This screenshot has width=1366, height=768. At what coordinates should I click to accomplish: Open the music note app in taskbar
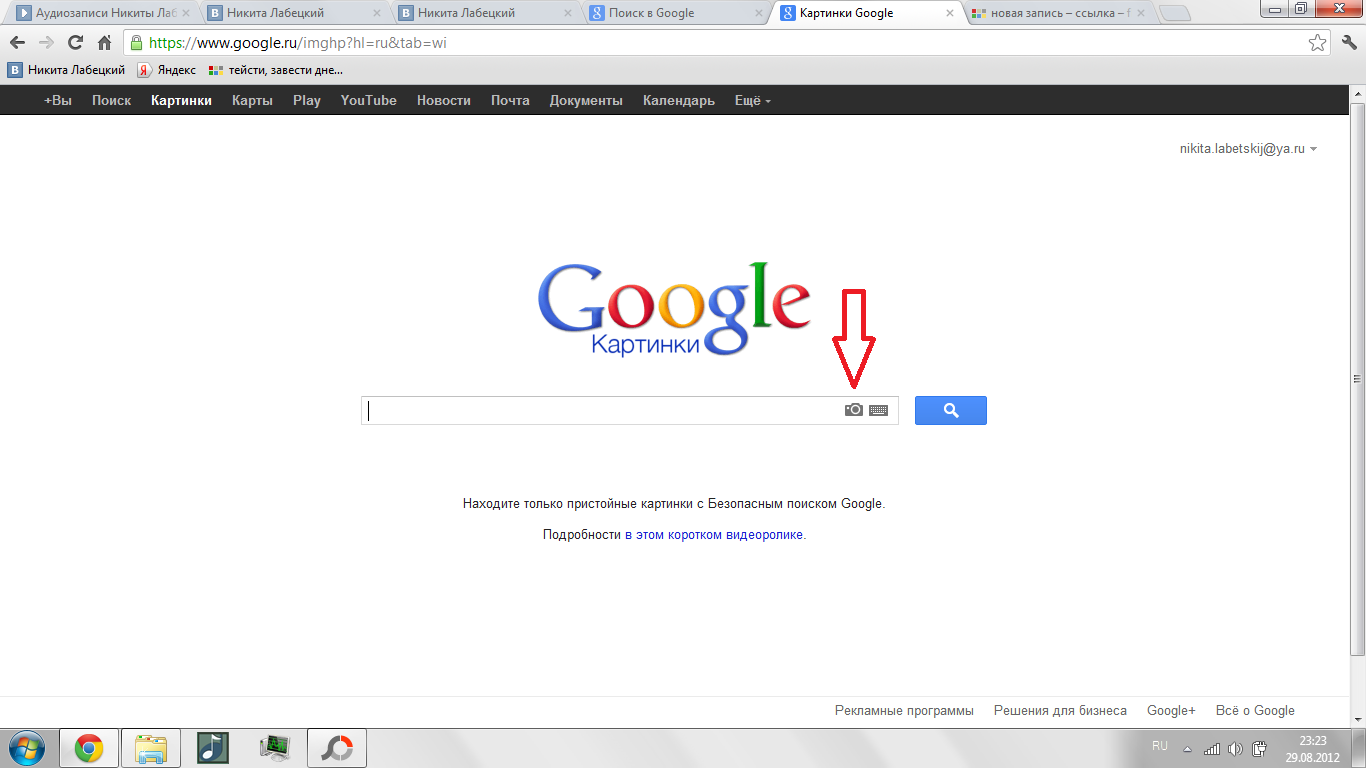point(212,748)
